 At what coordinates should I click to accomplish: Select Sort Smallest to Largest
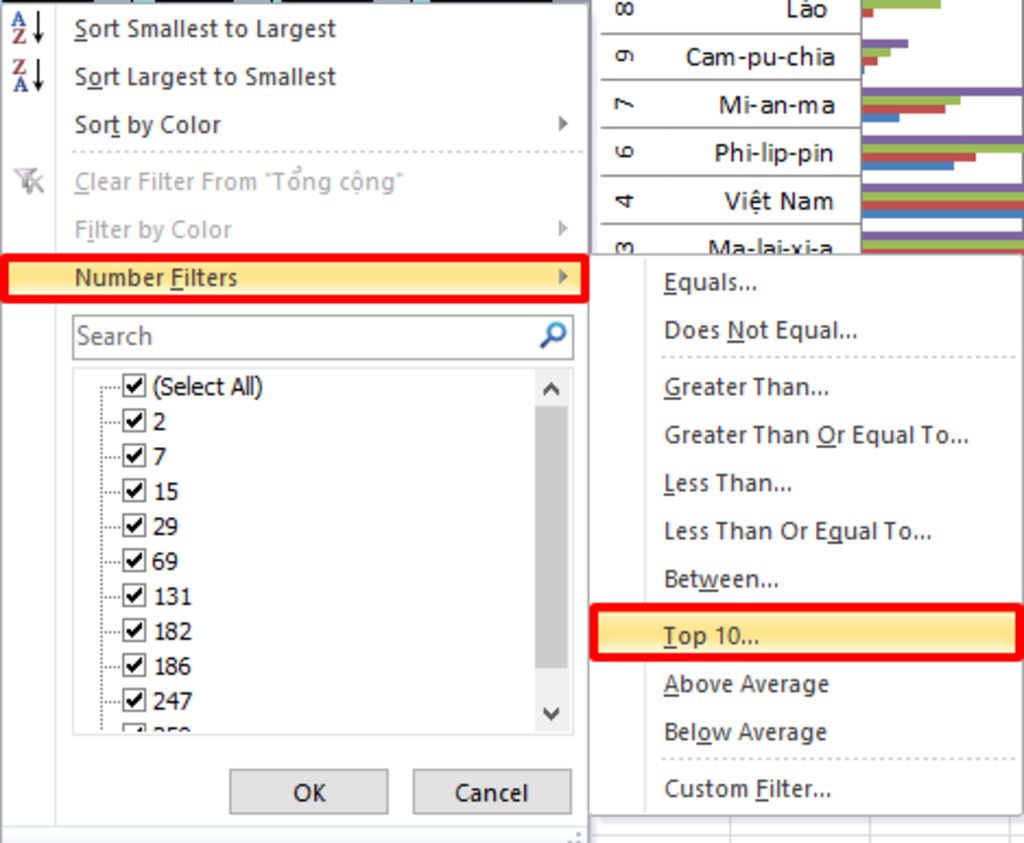[x=205, y=29]
